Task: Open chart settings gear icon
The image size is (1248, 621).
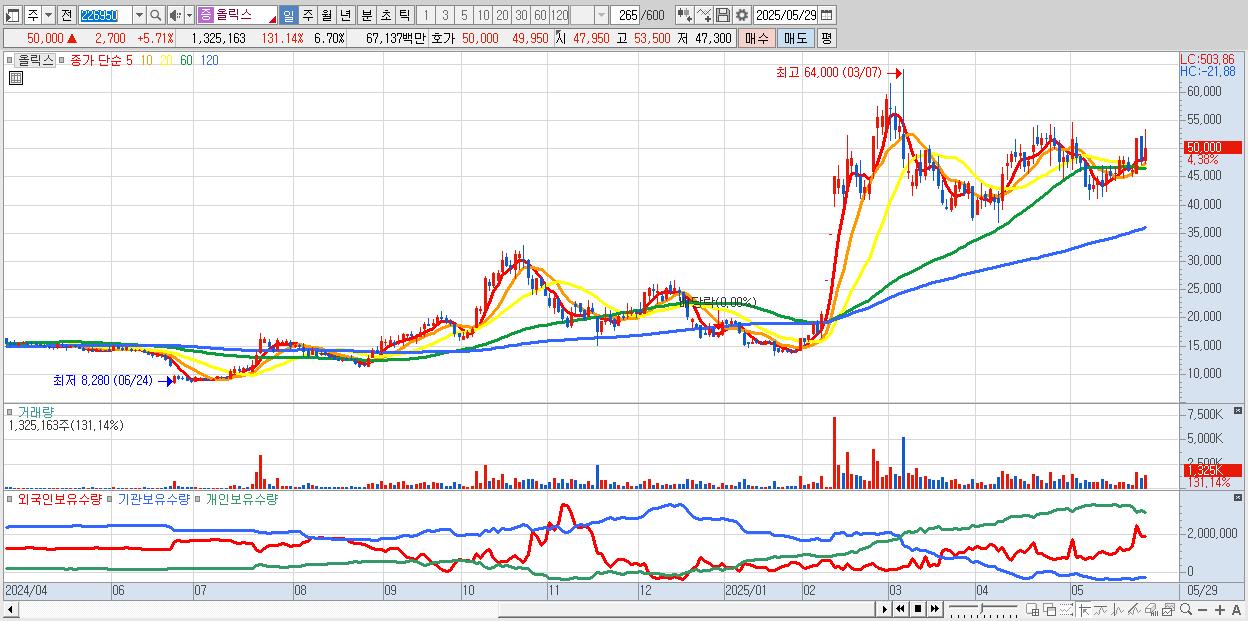Action: pos(742,15)
